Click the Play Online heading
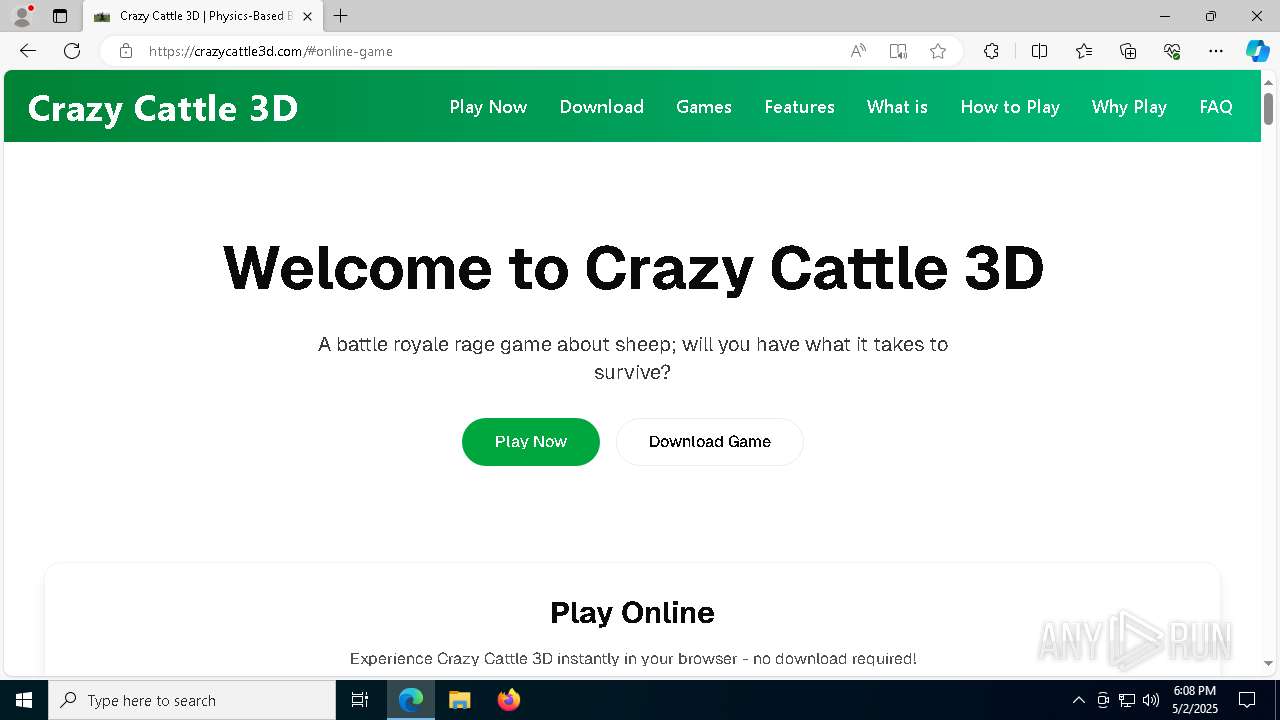Screen dimensions: 1280x720 click(x=632, y=612)
